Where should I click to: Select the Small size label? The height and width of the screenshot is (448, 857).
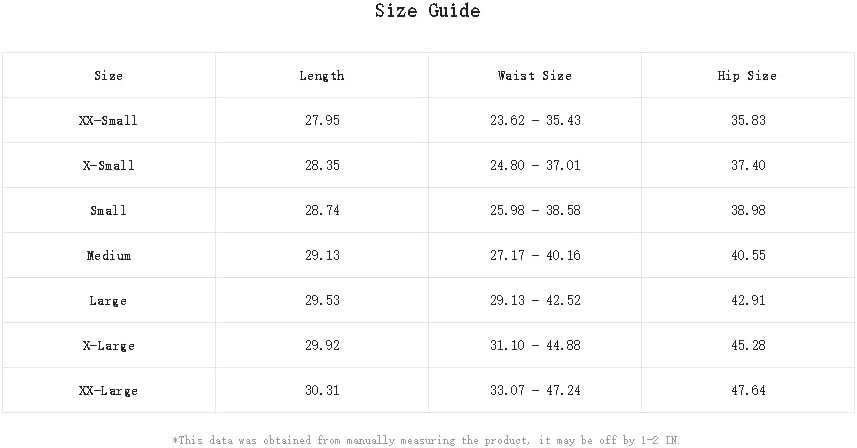108,210
